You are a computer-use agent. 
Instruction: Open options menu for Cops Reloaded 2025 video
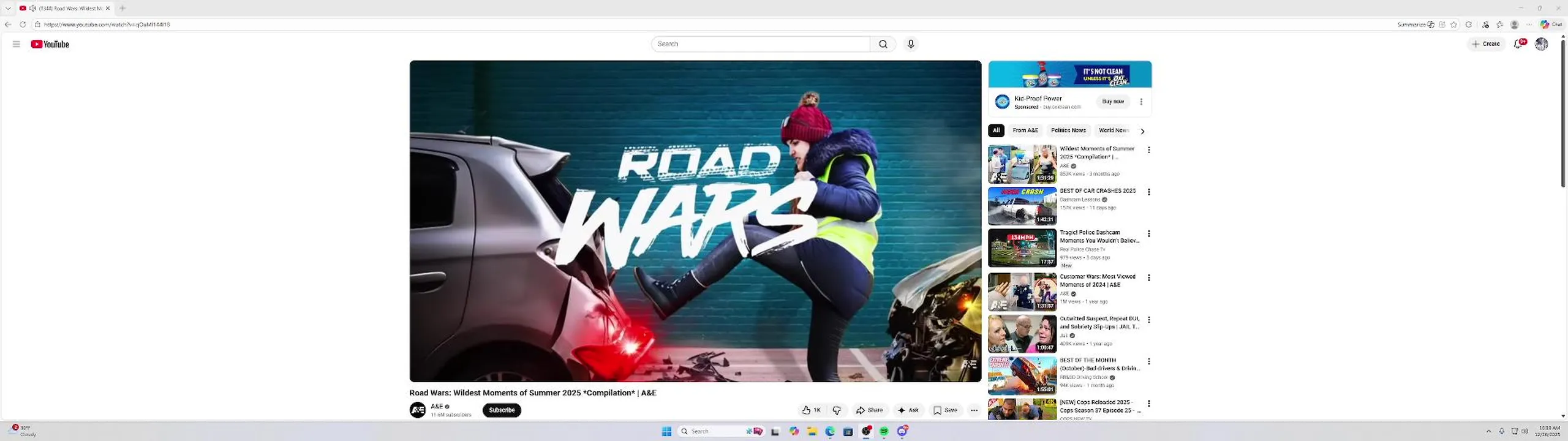1148,404
